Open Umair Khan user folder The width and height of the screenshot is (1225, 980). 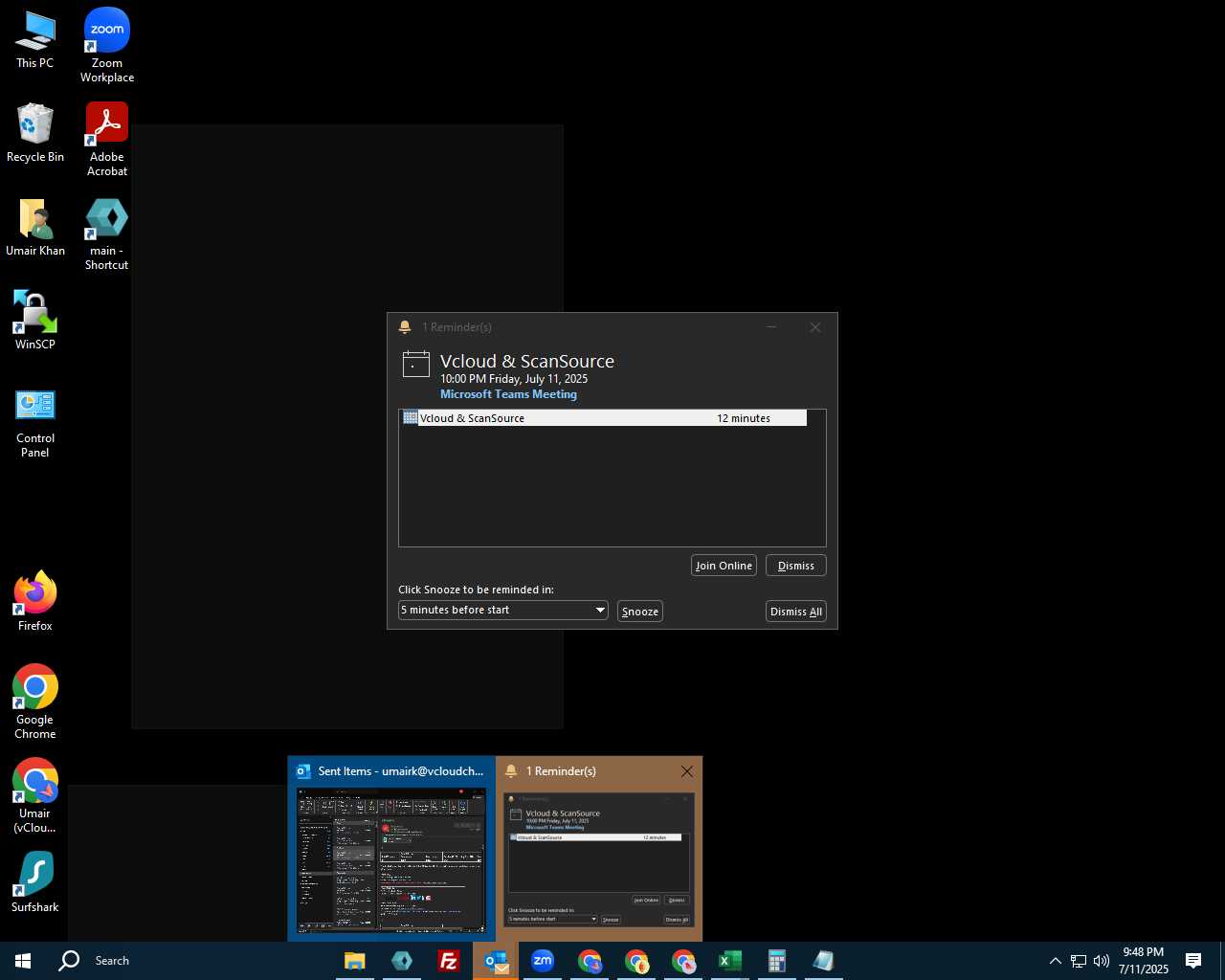pos(35,227)
